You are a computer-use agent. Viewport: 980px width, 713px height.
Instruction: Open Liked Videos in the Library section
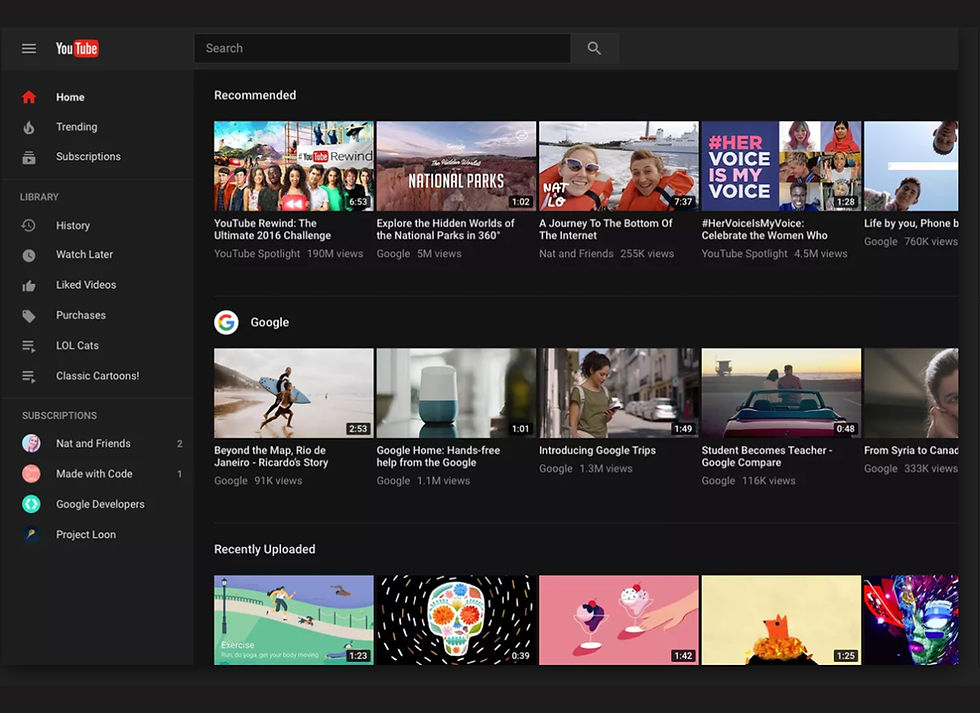[x=86, y=284]
